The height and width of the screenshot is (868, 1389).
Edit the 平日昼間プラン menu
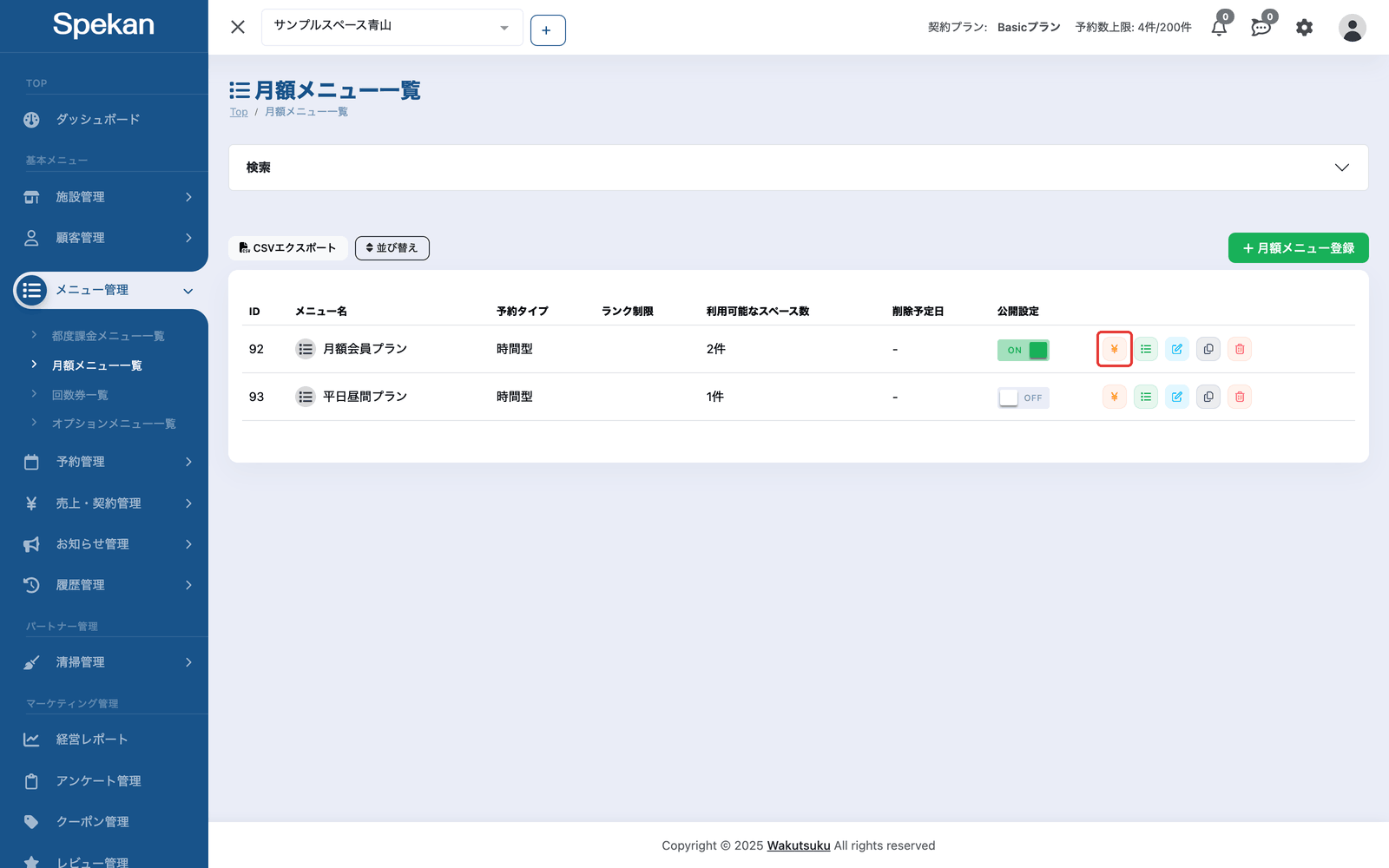[x=1177, y=397]
